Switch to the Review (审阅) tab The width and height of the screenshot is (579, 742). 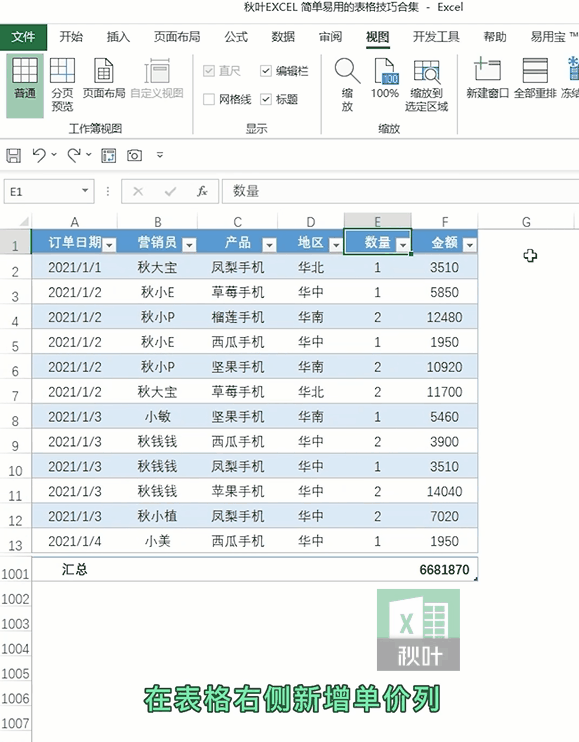coord(330,37)
